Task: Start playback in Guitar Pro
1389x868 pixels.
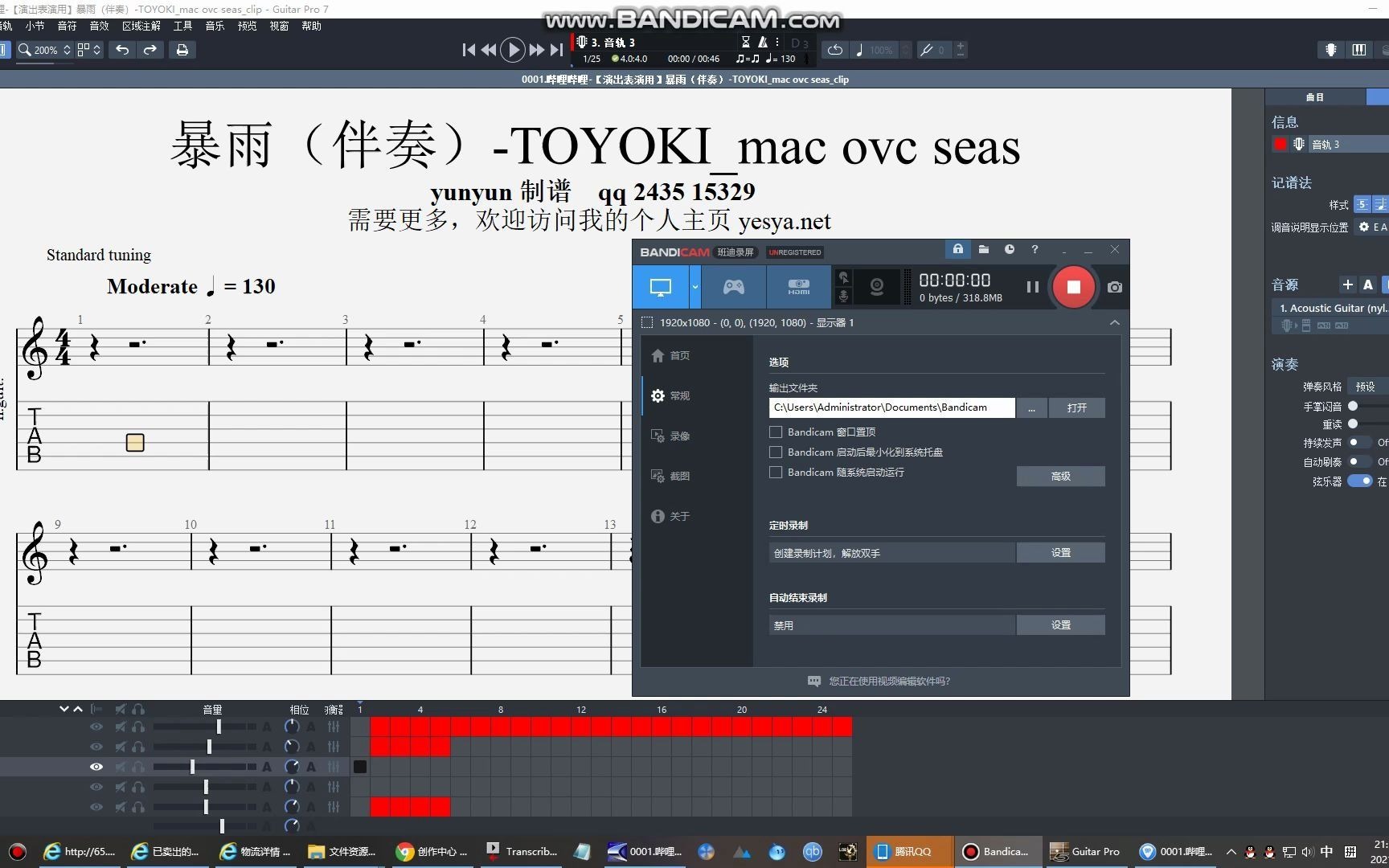Action: click(512, 50)
